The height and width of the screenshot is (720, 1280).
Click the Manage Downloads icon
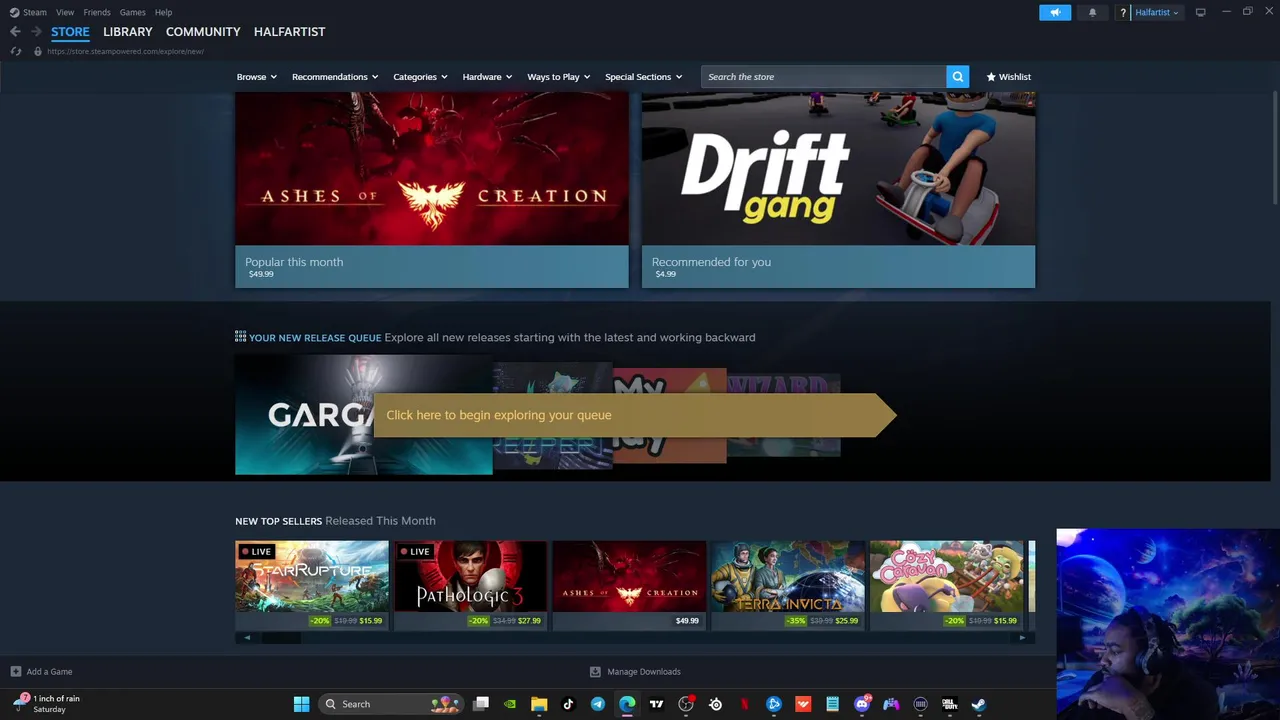(595, 672)
